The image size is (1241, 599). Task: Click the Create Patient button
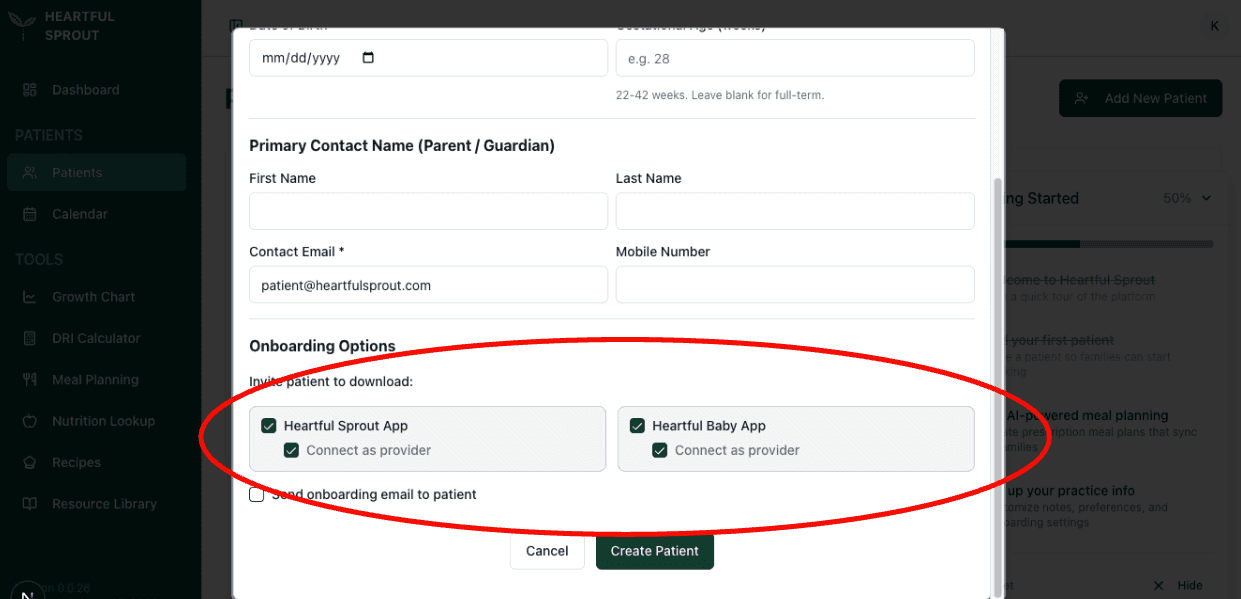pyautogui.click(x=655, y=551)
